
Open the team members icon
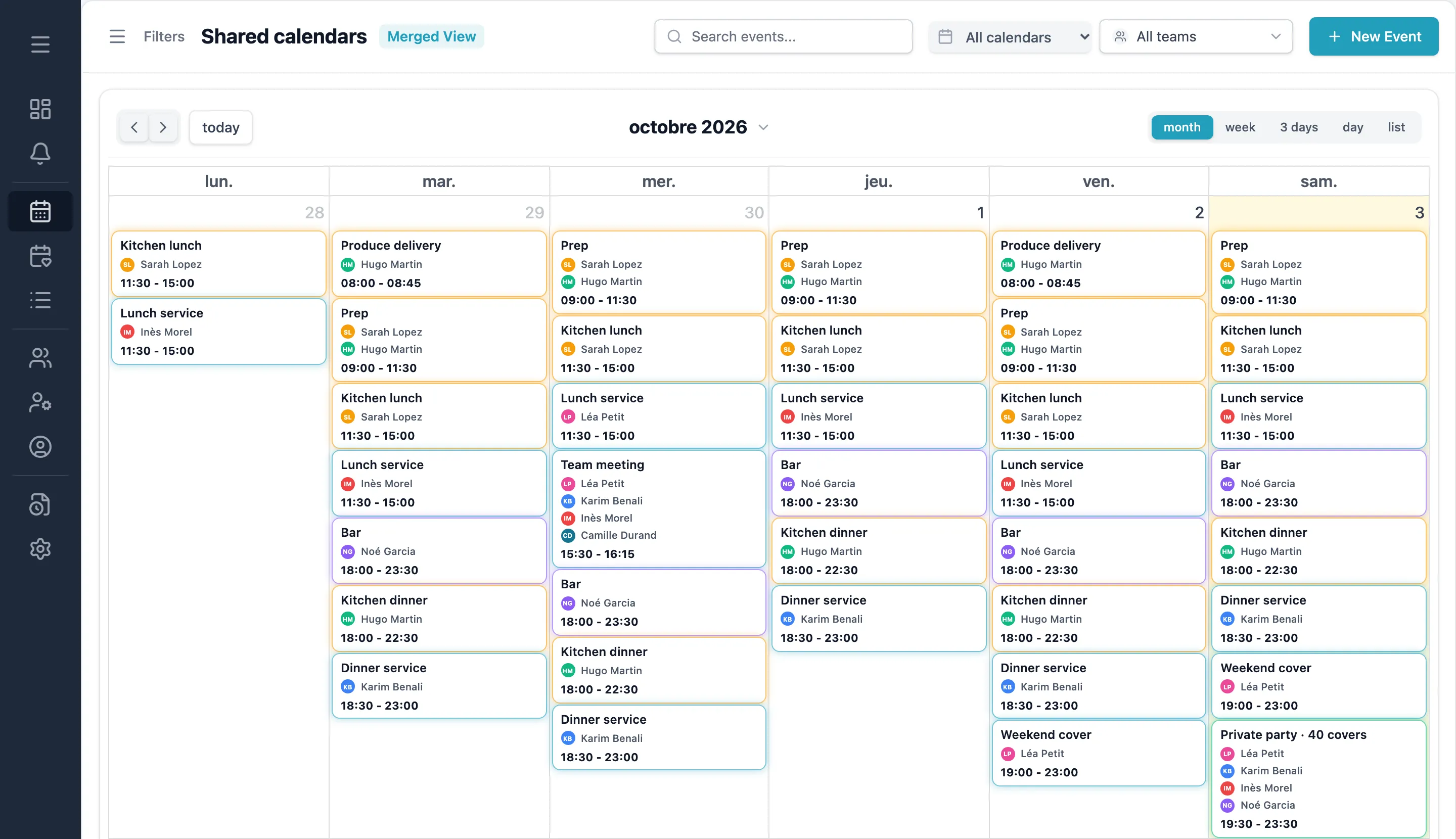[x=40, y=358]
